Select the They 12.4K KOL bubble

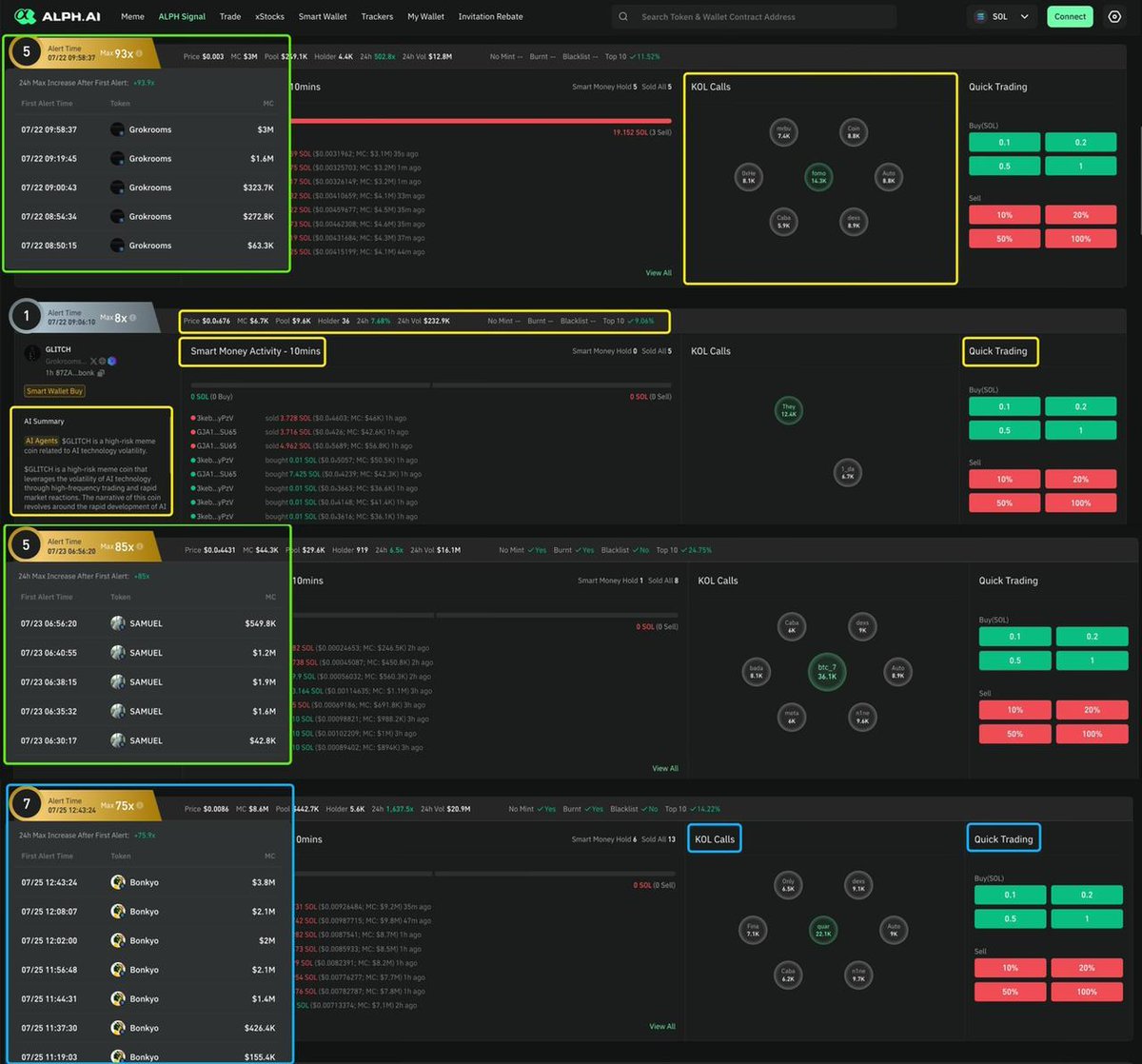pyautogui.click(x=788, y=410)
